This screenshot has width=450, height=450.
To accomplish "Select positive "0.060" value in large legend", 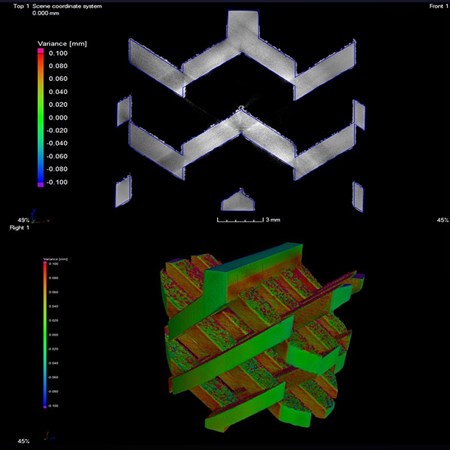I will click(58, 79).
